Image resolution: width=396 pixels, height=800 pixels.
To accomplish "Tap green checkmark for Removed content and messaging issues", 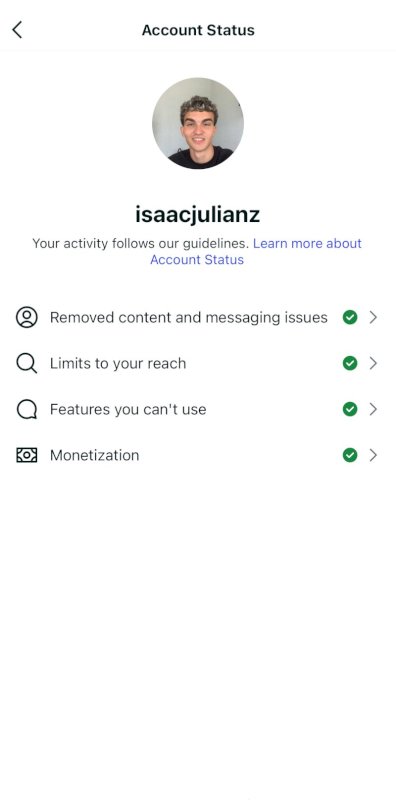I will click(350, 317).
